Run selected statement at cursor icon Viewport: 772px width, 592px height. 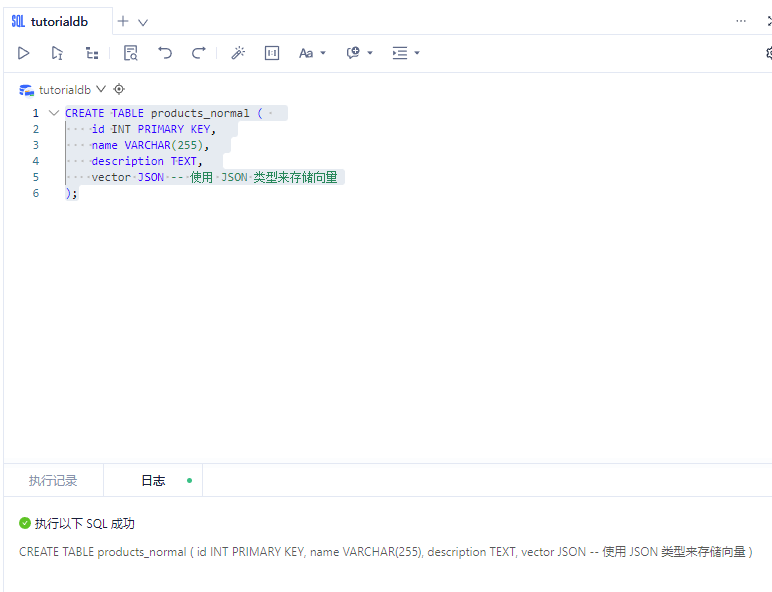[x=57, y=53]
